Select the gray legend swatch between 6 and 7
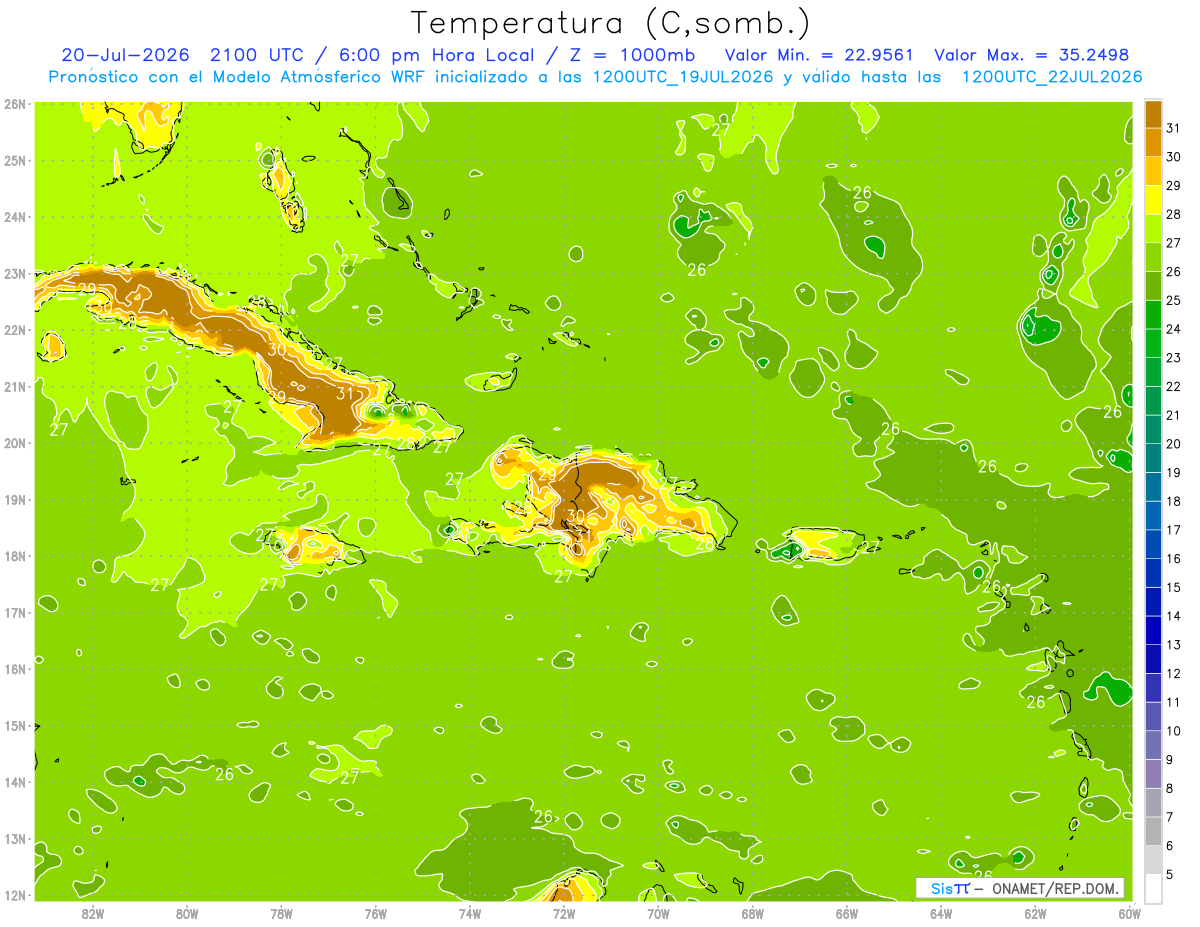 [x=1153, y=831]
